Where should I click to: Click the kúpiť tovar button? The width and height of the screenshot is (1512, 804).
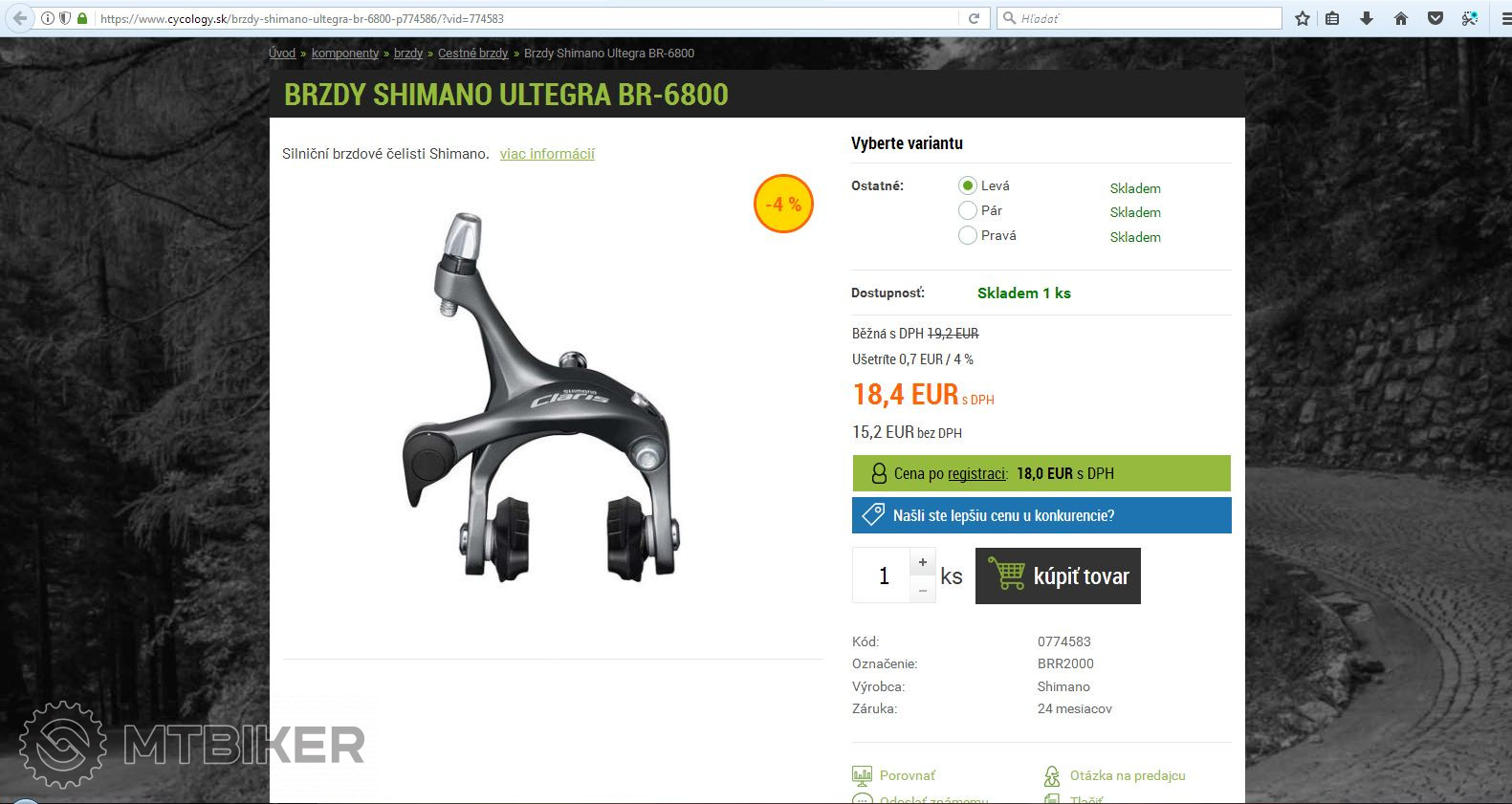click(1058, 576)
